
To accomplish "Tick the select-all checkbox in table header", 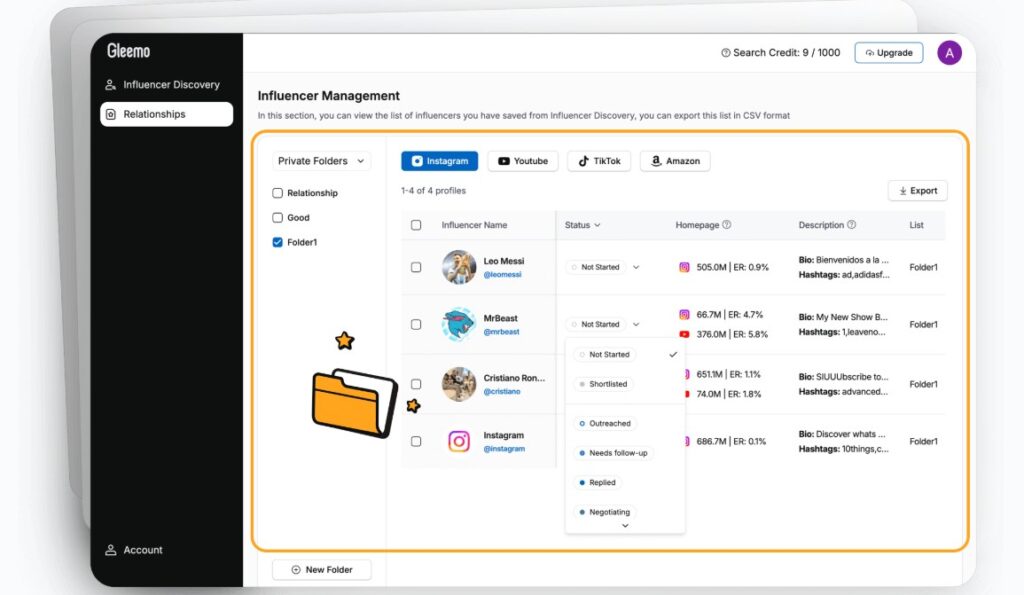I will 416,225.
